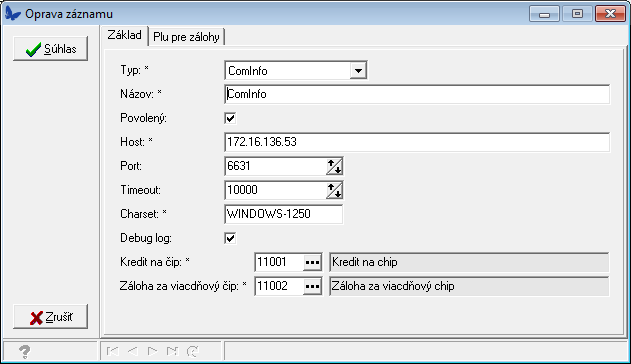Toggle the Povolený checkbox
The image size is (631, 364).
pyautogui.click(x=230, y=118)
